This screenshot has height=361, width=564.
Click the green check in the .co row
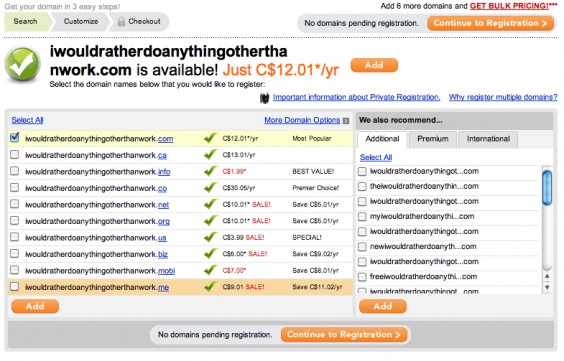(x=210, y=188)
